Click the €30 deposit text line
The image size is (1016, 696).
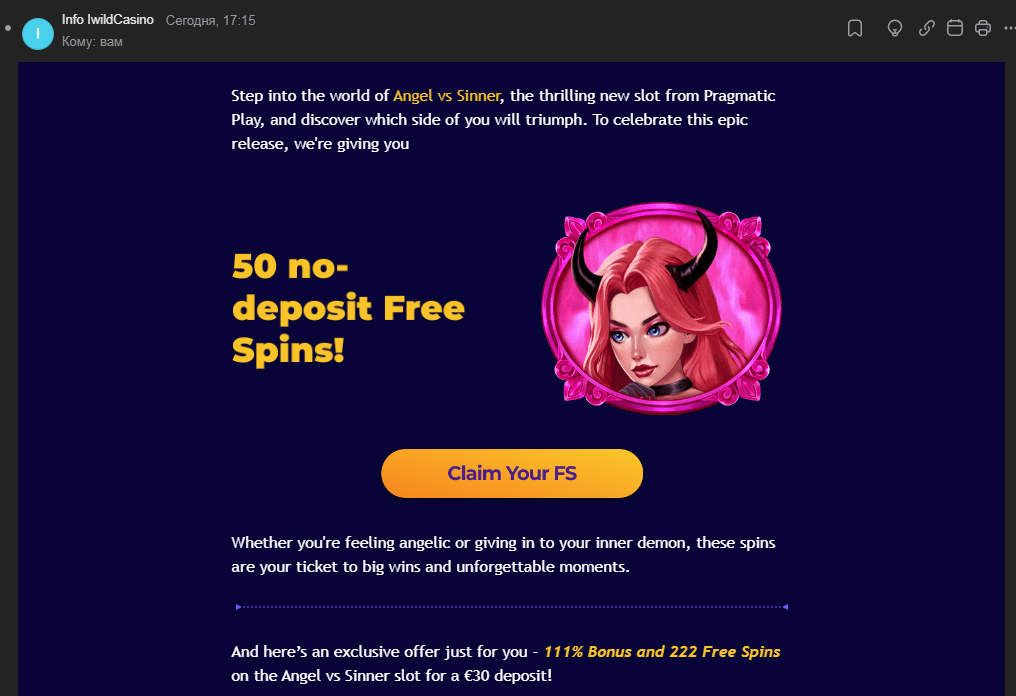(x=391, y=676)
